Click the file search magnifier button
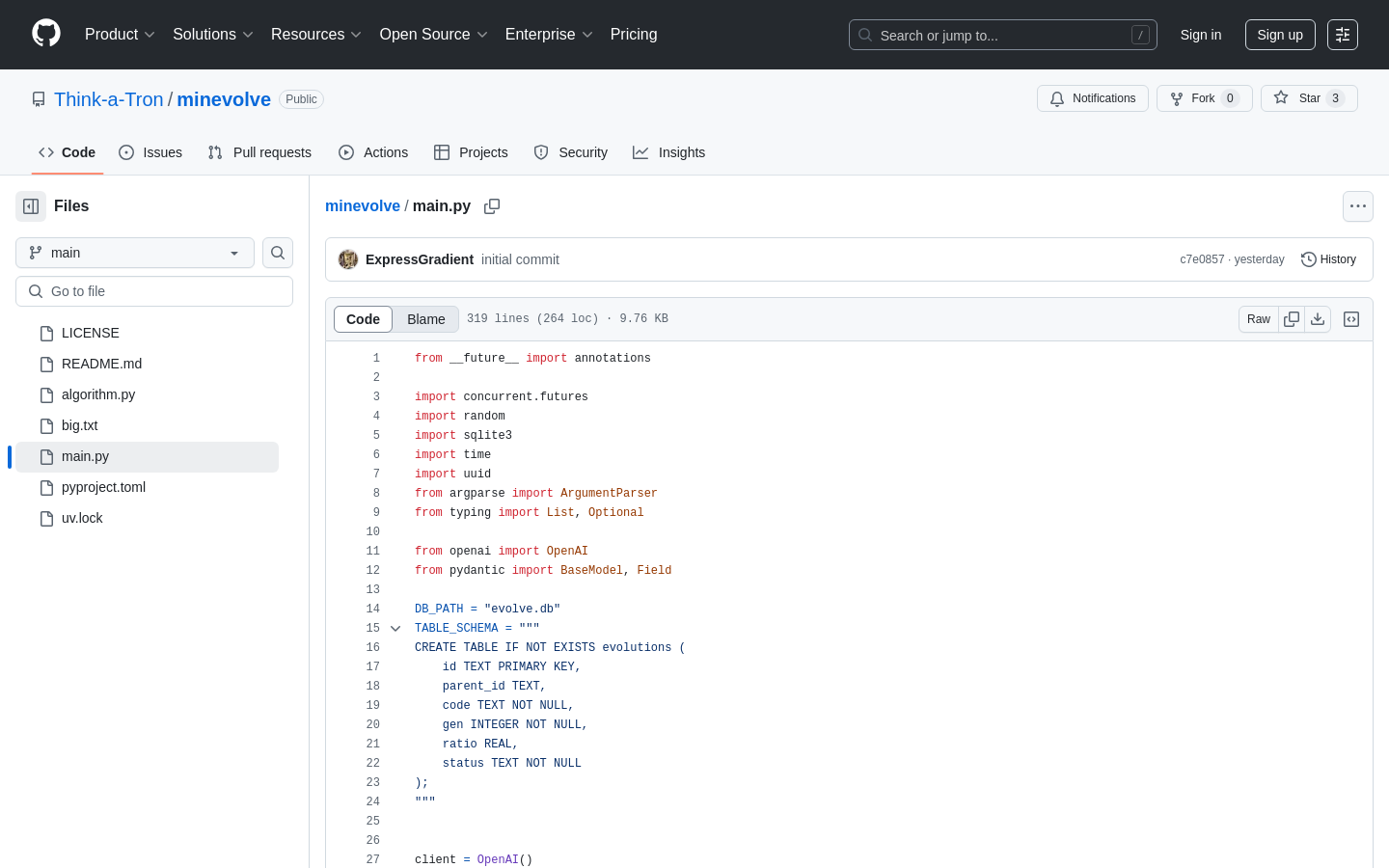The width and height of the screenshot is (1389, 868). coord(278,253)
